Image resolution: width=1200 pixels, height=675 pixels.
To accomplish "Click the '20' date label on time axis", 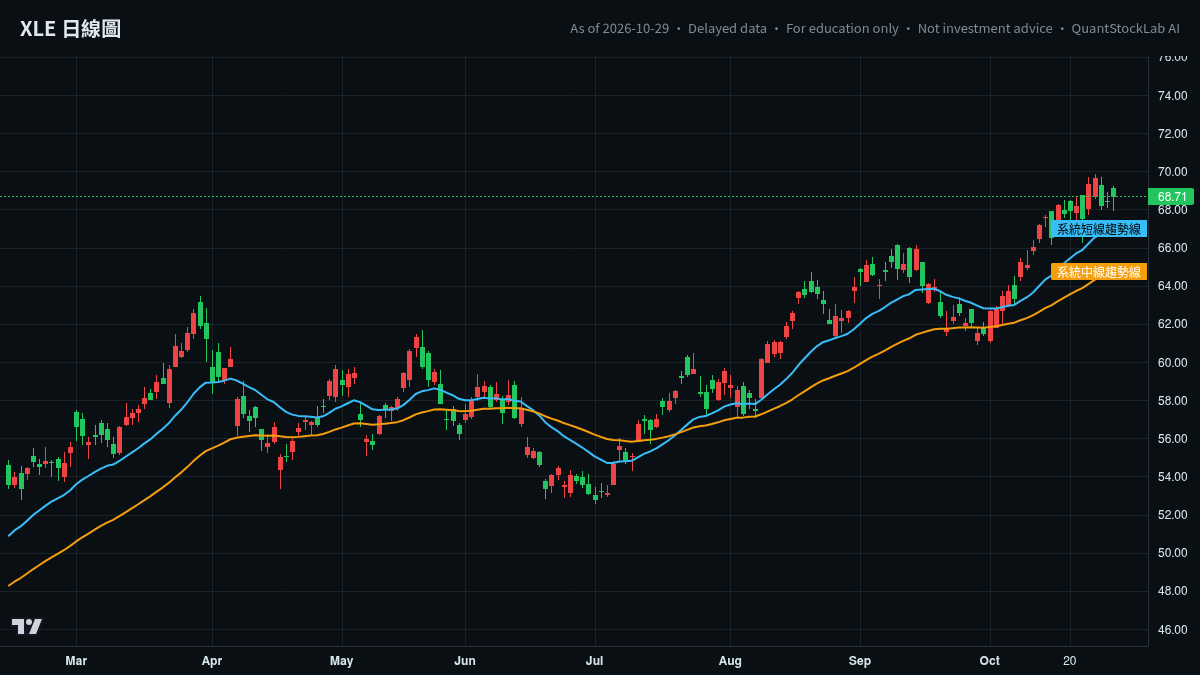I will [1070, 661].
